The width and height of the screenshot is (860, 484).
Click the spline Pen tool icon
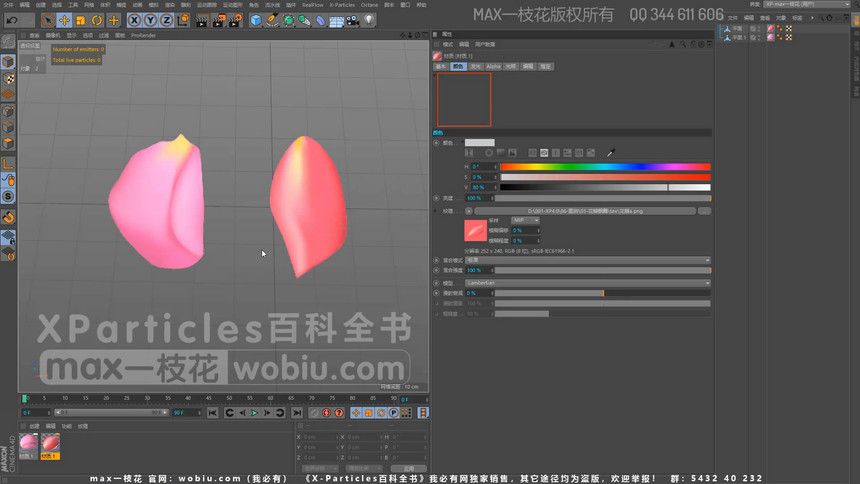[272, 21]
